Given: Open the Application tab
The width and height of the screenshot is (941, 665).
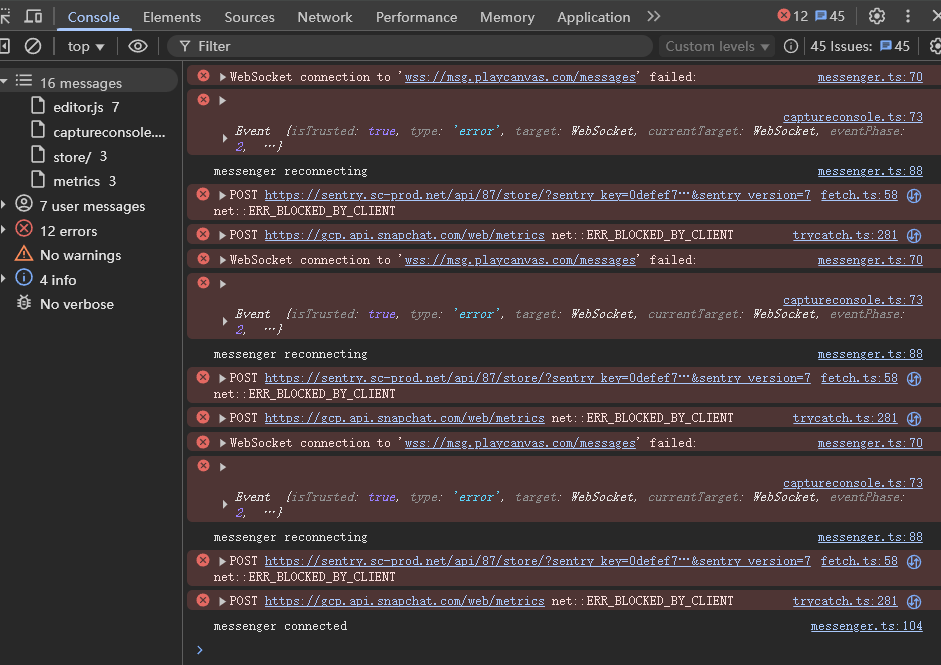Looking at the screenshot, I should coord(594,17).
